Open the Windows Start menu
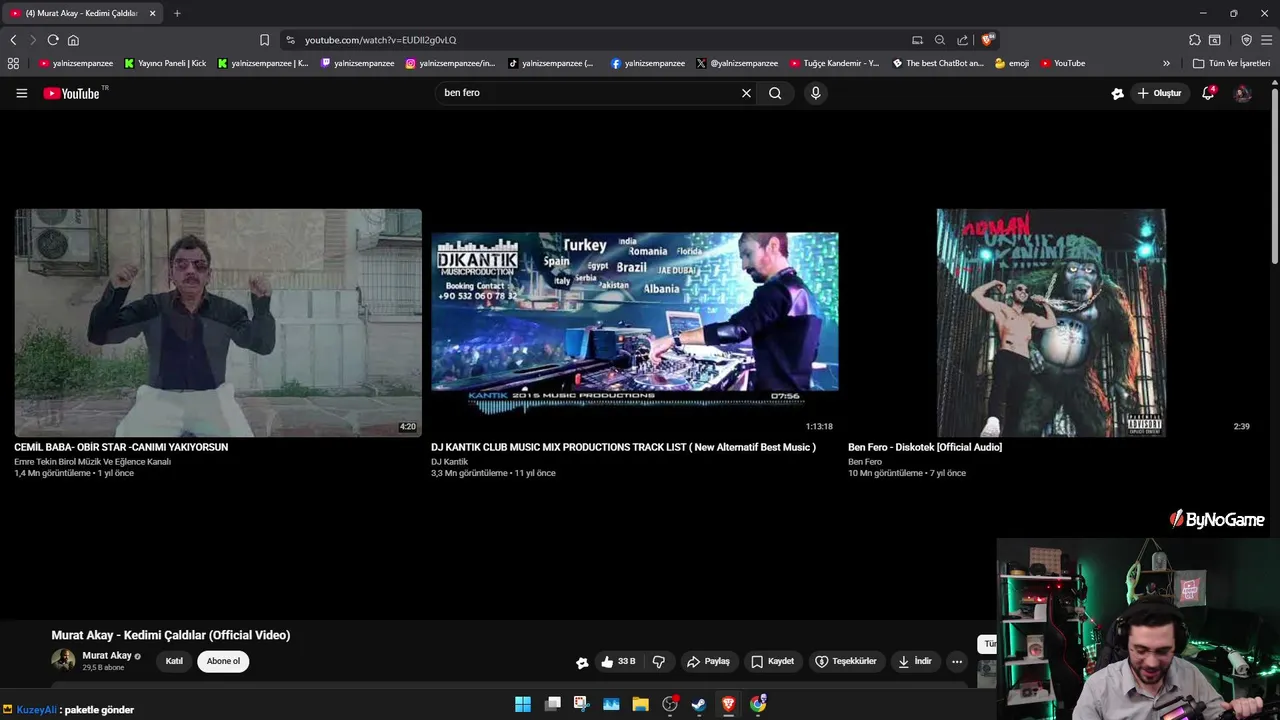The image size is (1280, 720). [523, 704]
